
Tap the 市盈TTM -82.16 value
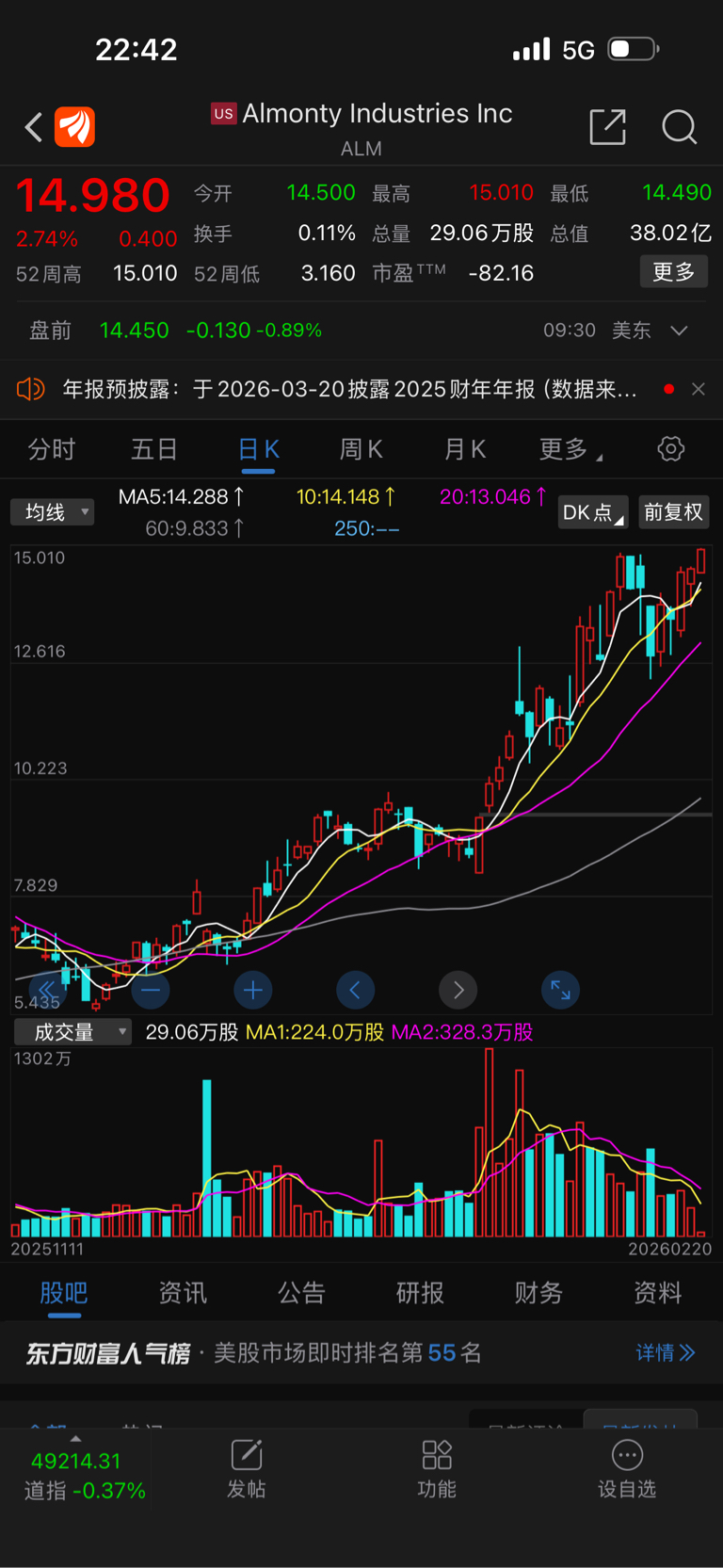tap(501, 273)
